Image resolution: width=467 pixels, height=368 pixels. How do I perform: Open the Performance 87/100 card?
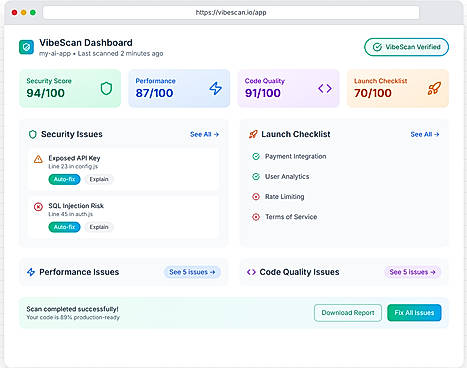pos(179,88)
